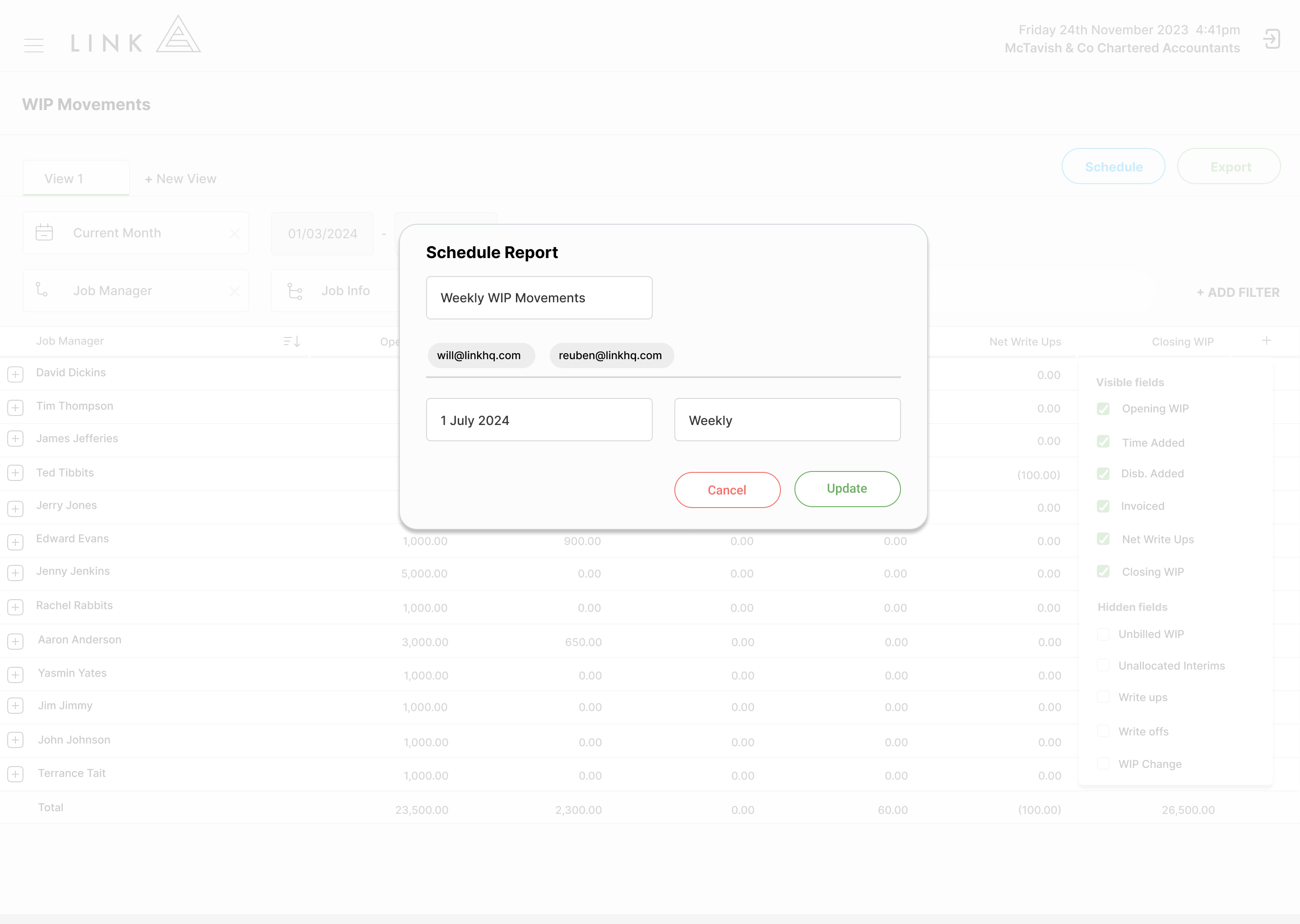Click McTavish & Co Chartered Accountants text
This screenshot has width=1300, height=924.
1122,48
